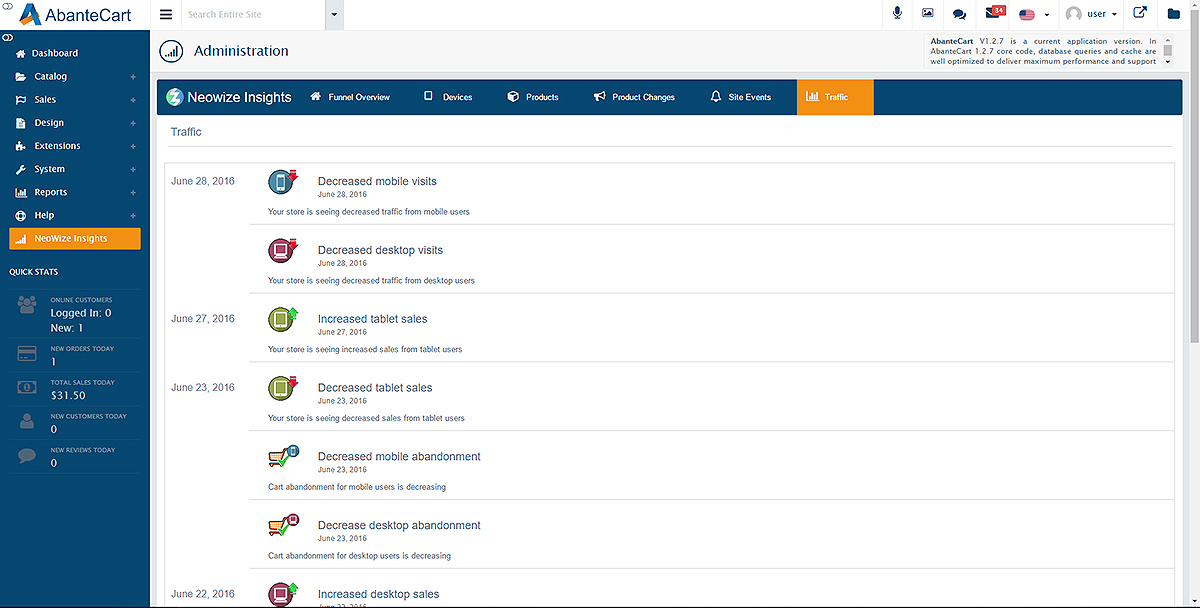Click the Sales flag icon

pos(22,100)
